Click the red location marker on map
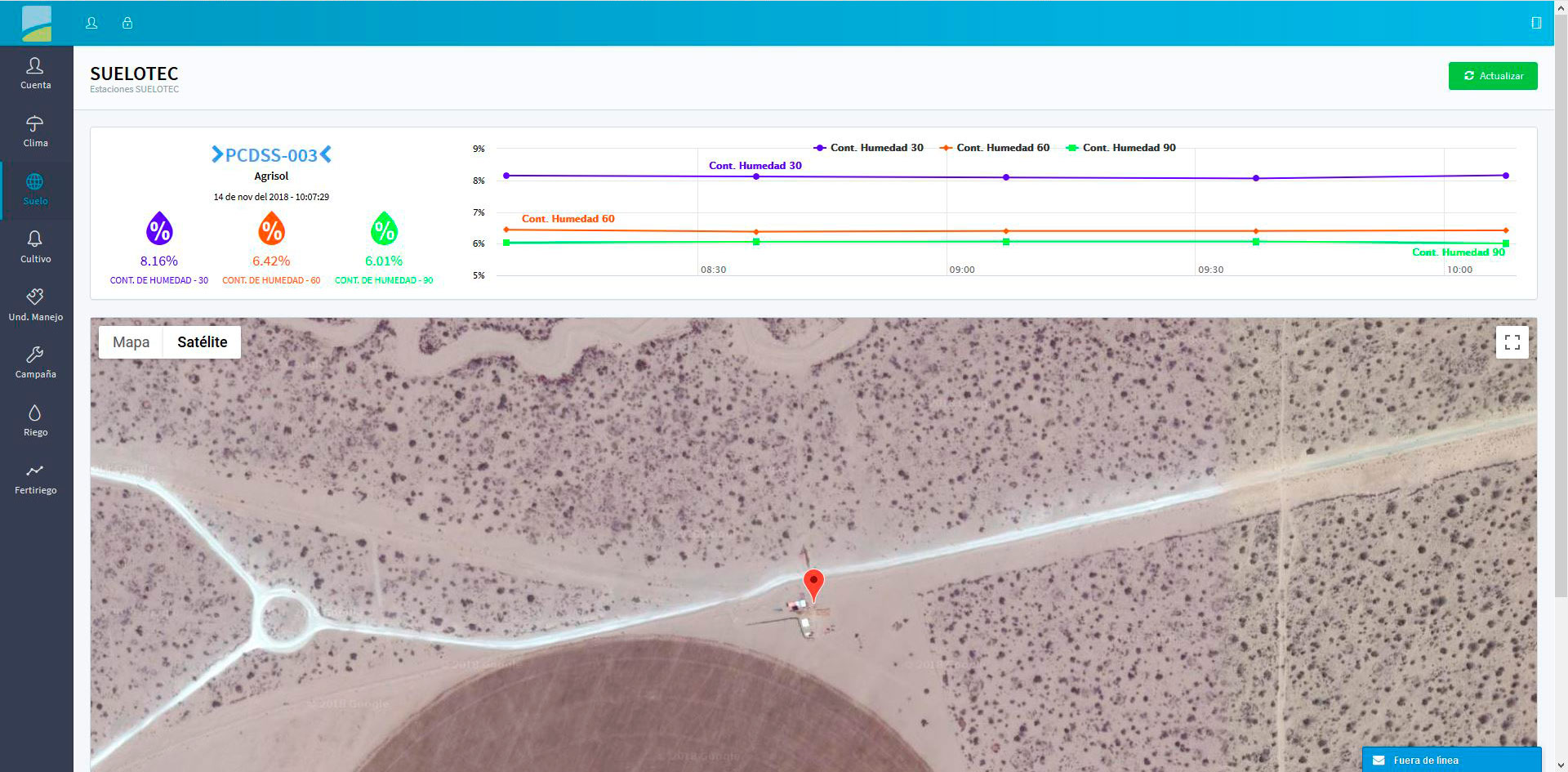This screenshot has height=772, width=1568. pyautogui.click(x=813, y=584)
